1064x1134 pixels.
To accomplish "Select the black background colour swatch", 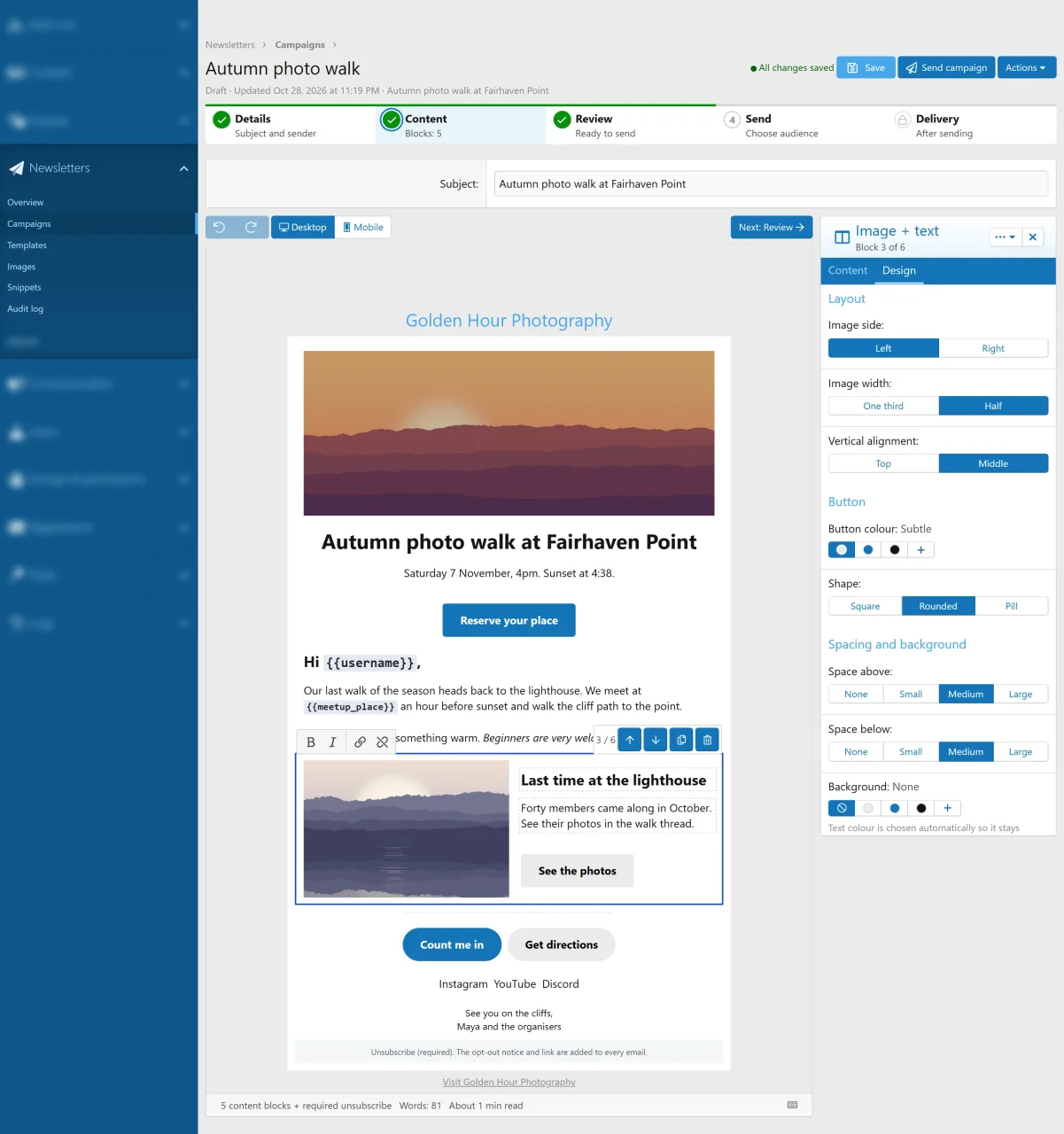I will point(921,808).
